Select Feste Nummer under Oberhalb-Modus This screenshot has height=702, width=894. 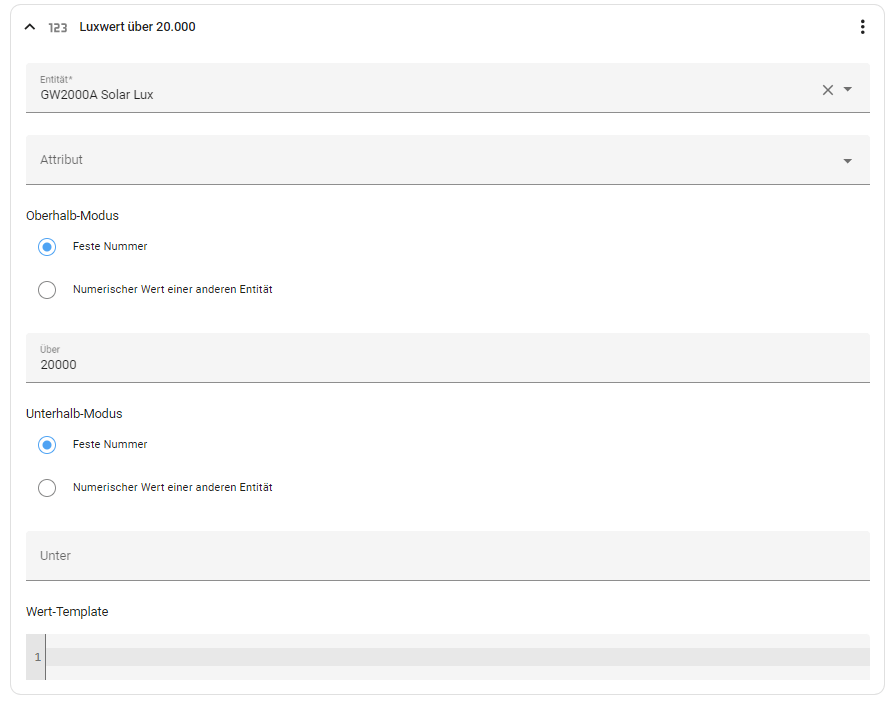(x=47, y=247)
